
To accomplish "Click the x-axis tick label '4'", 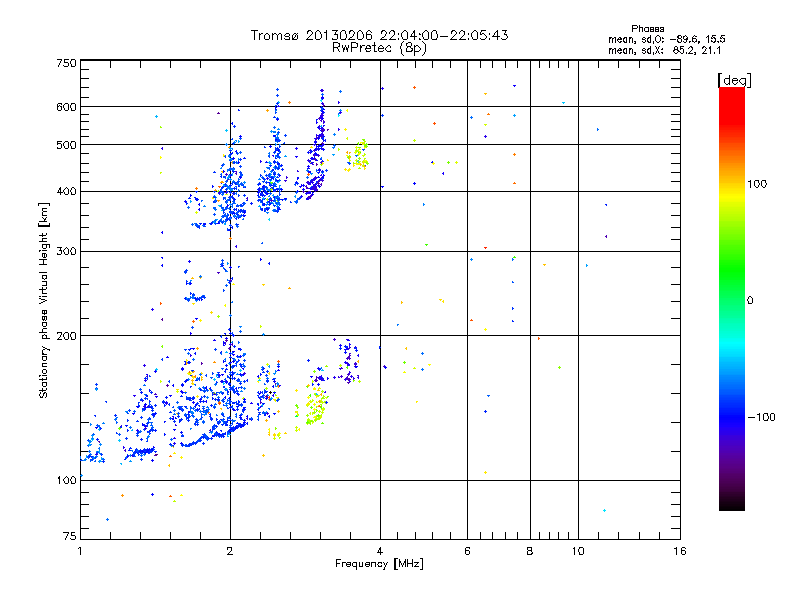I will tap(380, 551).
